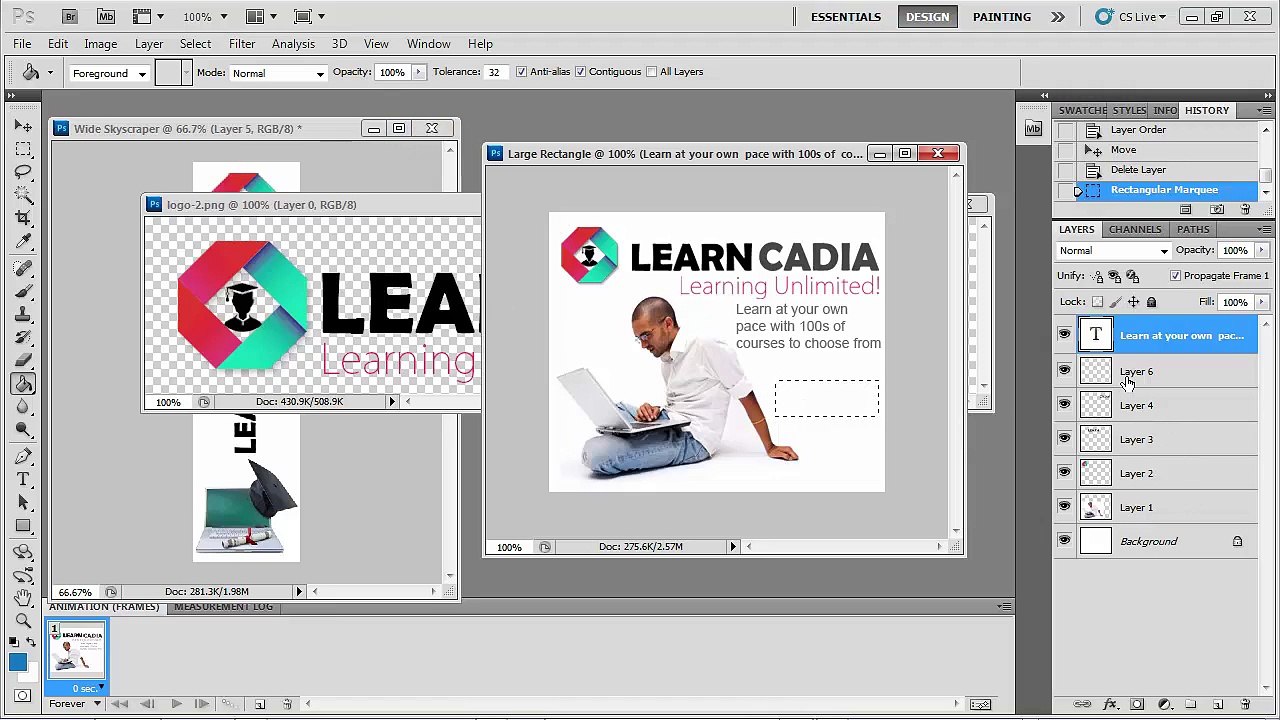Select the Path Selection tool
The height and width of the screenshot is (720, 1280).
(x=23, y=503)
